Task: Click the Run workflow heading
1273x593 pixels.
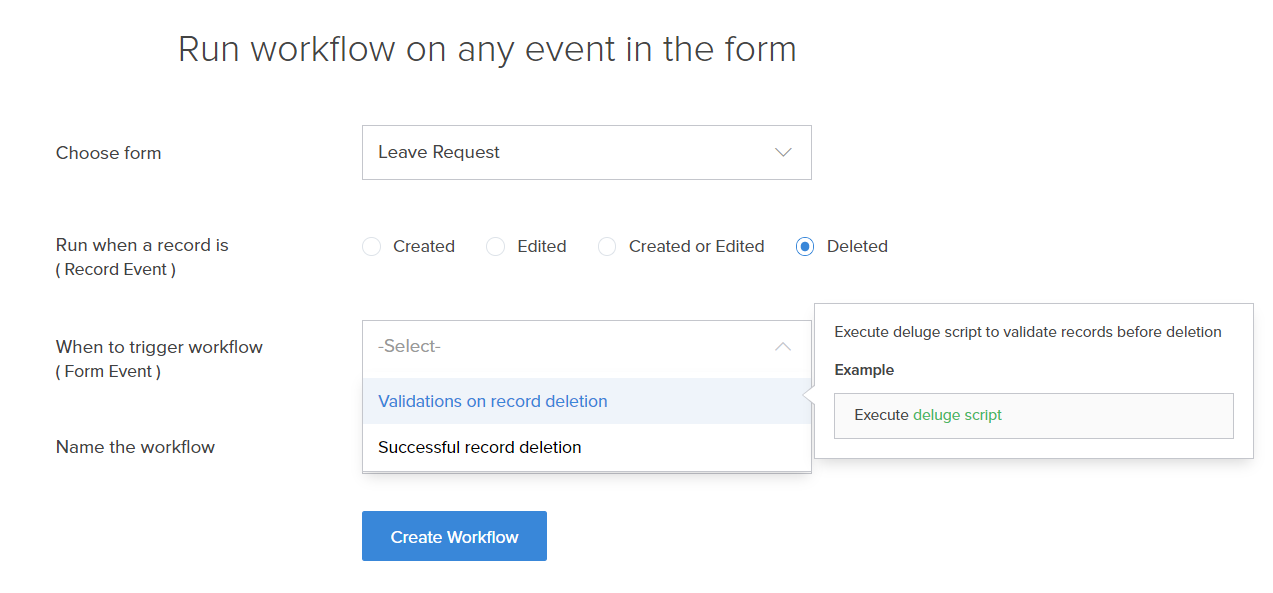Action: (x=487, y=48)
